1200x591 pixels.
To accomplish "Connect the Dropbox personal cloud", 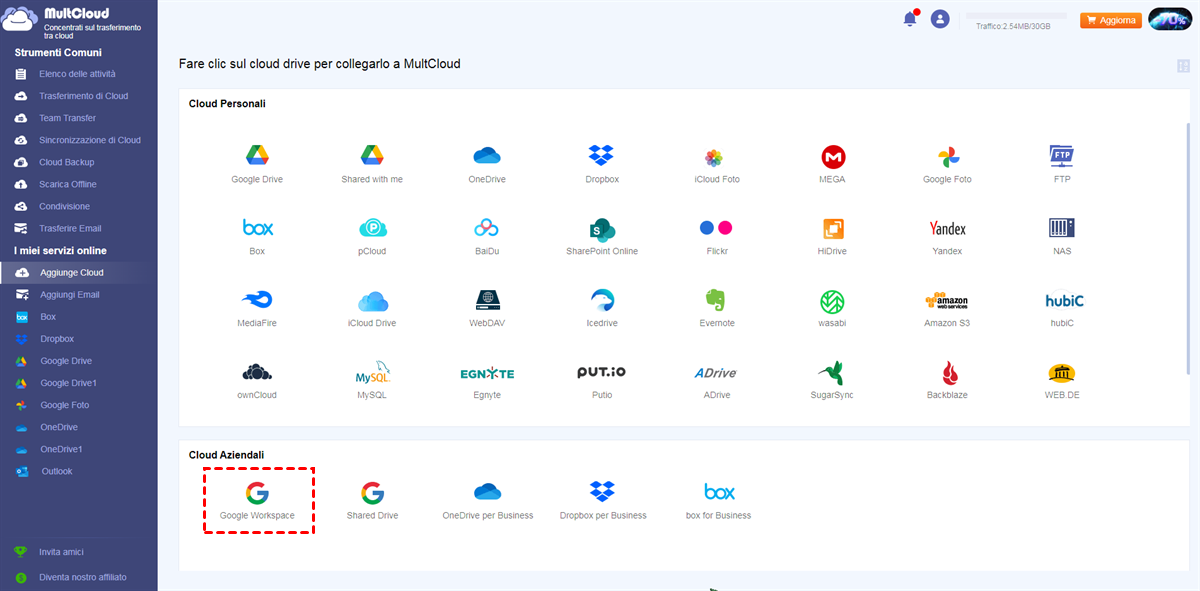I will (x=601, y=156).
